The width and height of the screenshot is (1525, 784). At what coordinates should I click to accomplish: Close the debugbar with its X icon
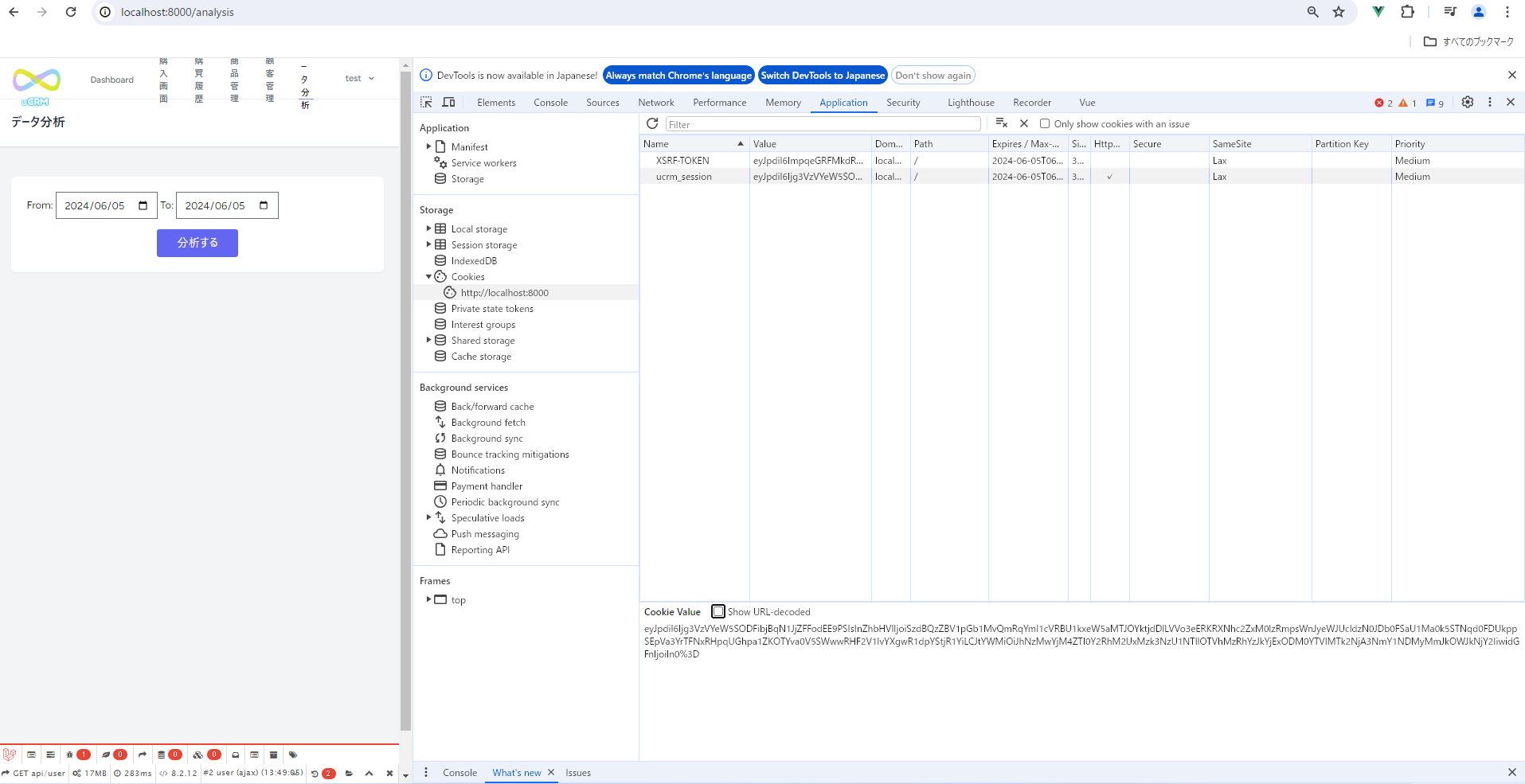[389, 773]
